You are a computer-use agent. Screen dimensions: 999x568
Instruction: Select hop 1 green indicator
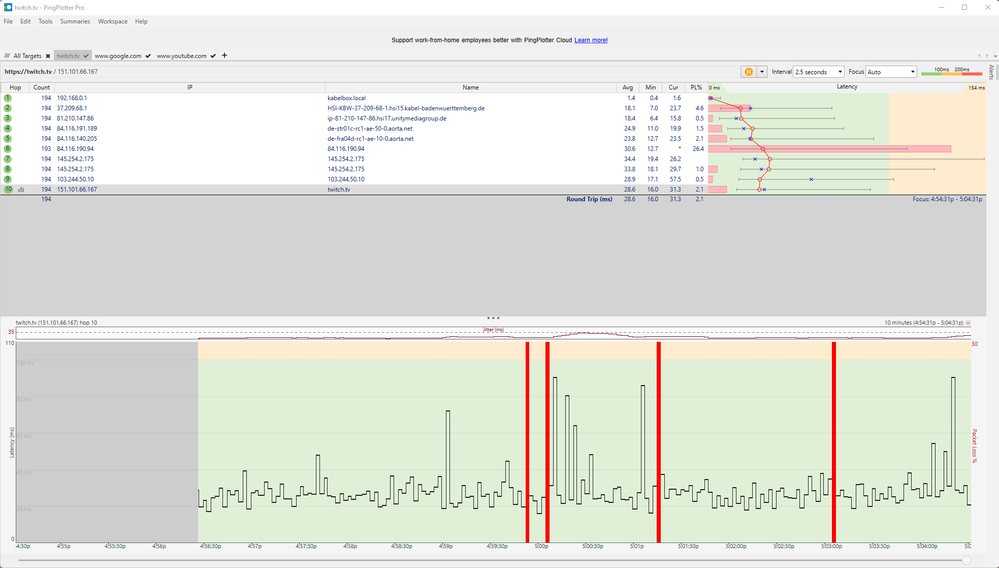click(x=8, y=98)
